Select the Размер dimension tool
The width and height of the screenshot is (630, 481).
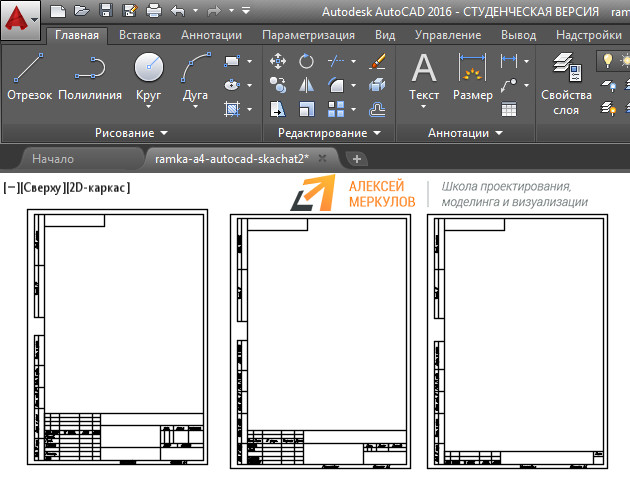[x=473, y=77]
